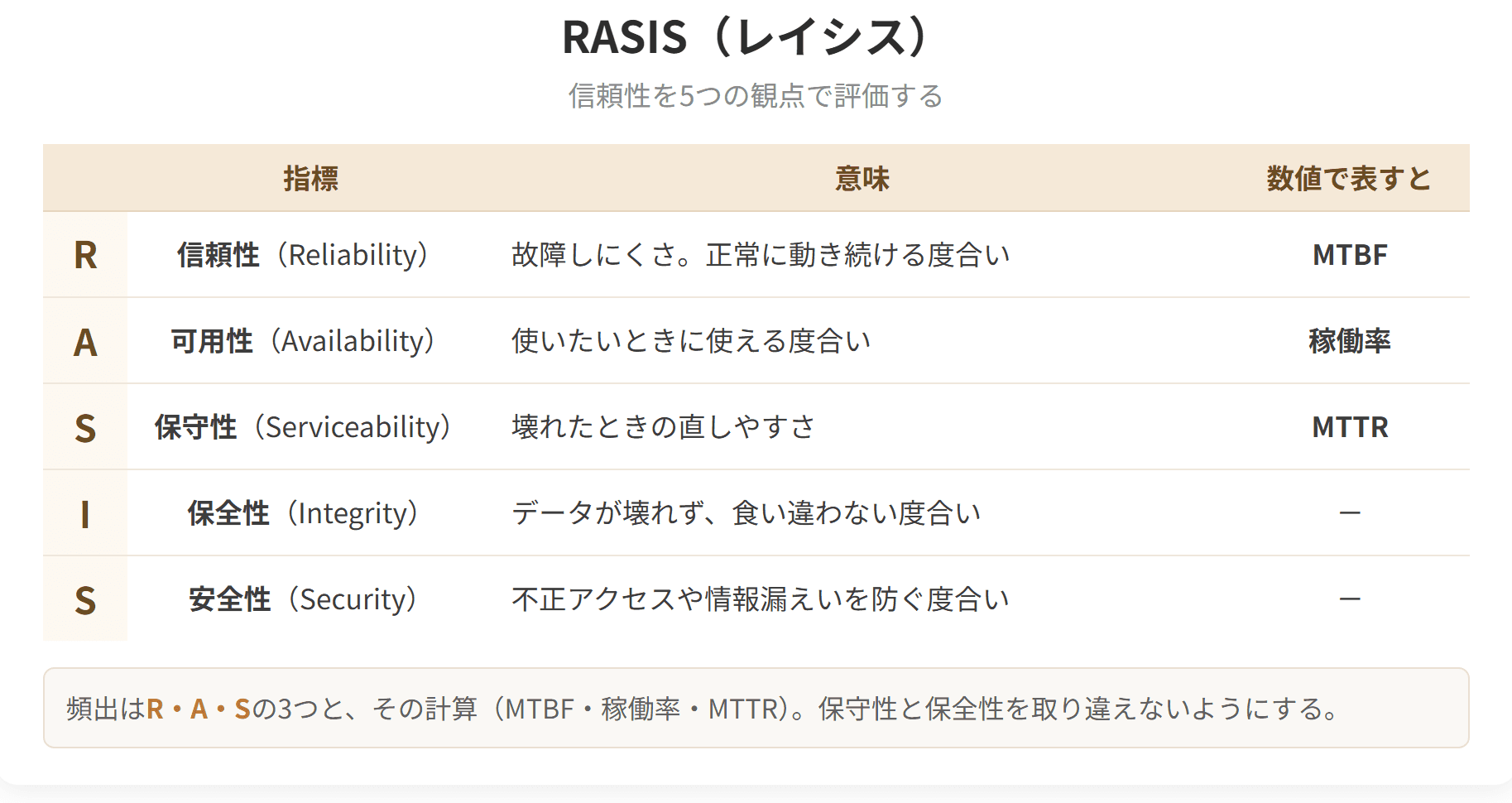Click the letter "S" in the 安全性 row
Viewport: 1512px width, 803px height.
coord(85,599)
